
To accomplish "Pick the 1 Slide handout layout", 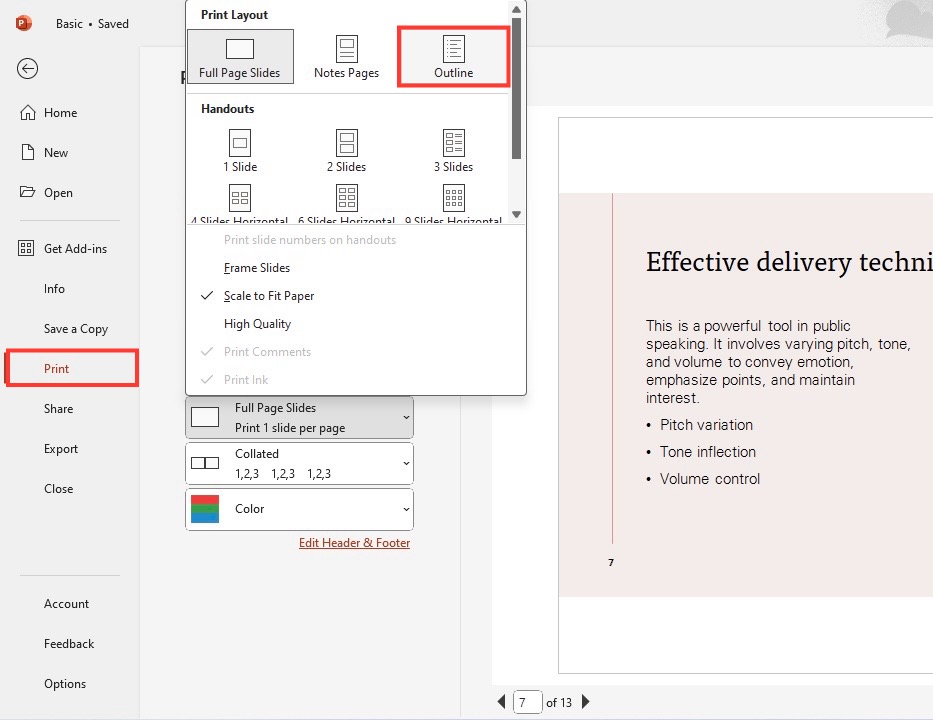I will click(240, 151).
